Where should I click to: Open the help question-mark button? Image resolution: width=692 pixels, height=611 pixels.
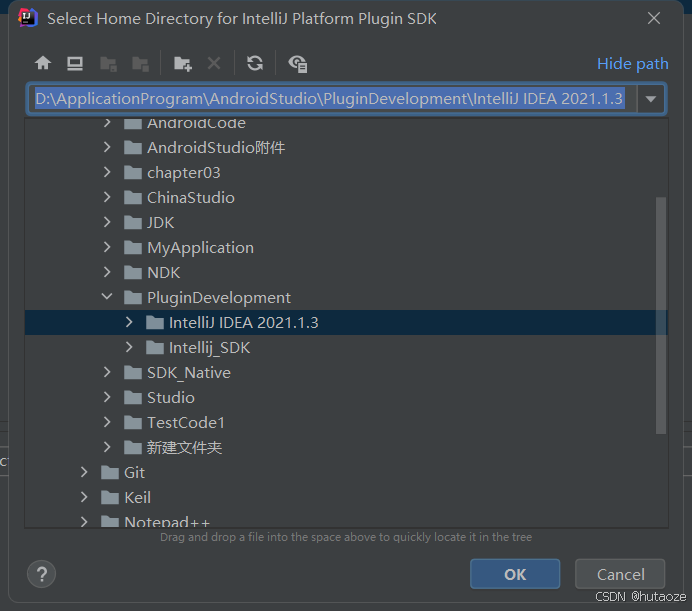(41, 574)
